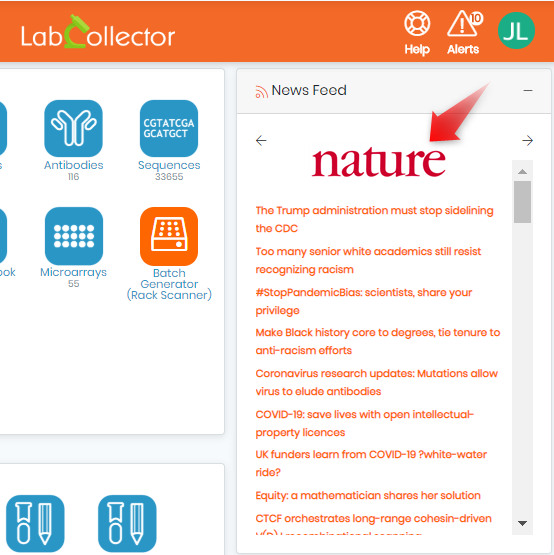Click the news list scroll down arrow
Screen dimensions: 554x555
[x=522, y=523]
